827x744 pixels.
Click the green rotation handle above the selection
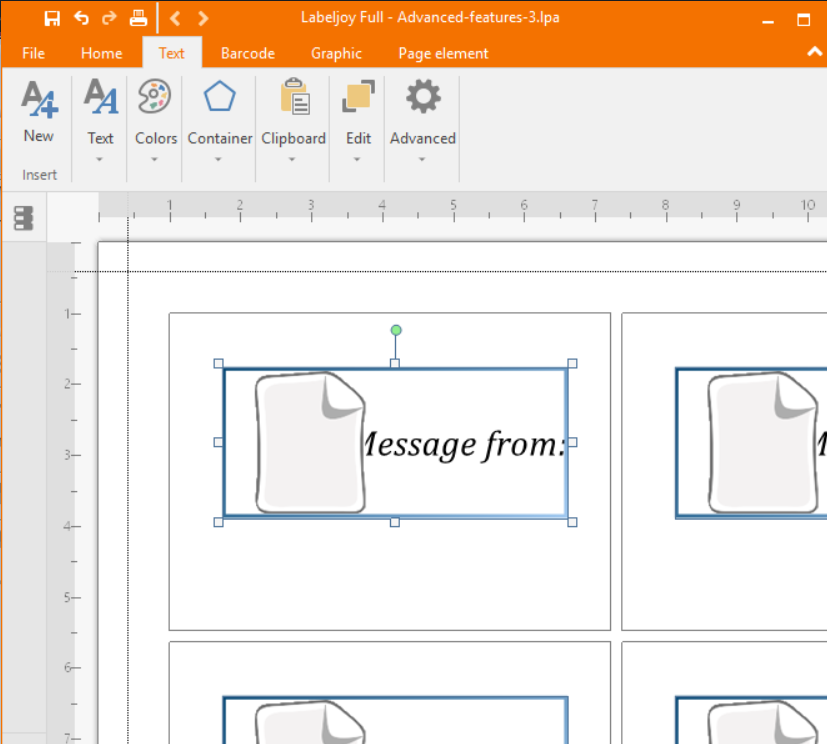[396, 330]
